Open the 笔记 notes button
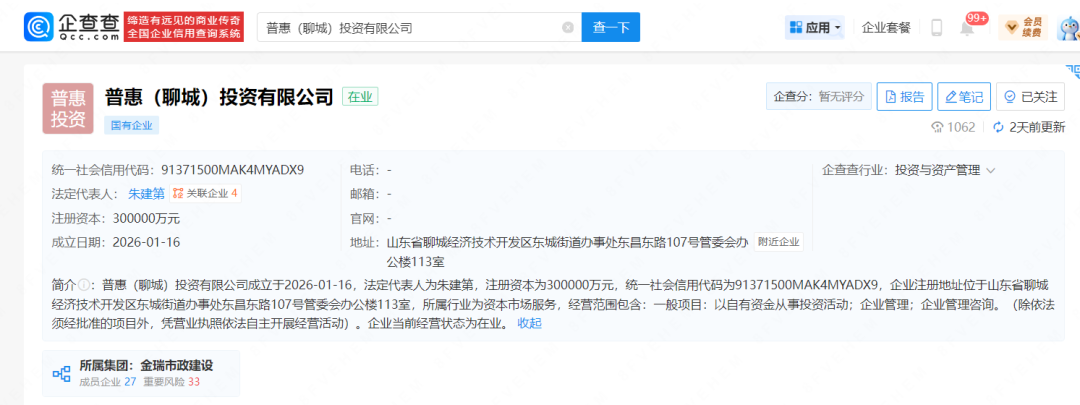The image size is (1080, 405). (x=964, y=96)
